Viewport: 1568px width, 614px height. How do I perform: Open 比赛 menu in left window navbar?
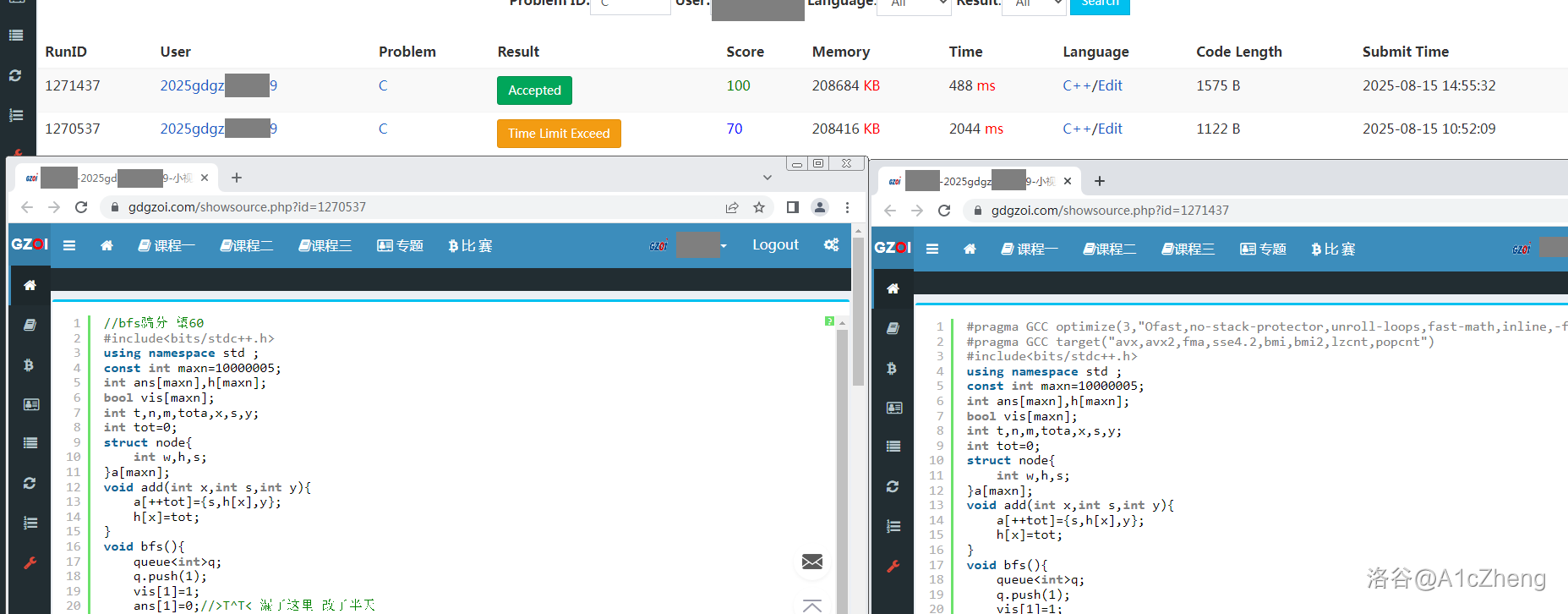[470, 245]
